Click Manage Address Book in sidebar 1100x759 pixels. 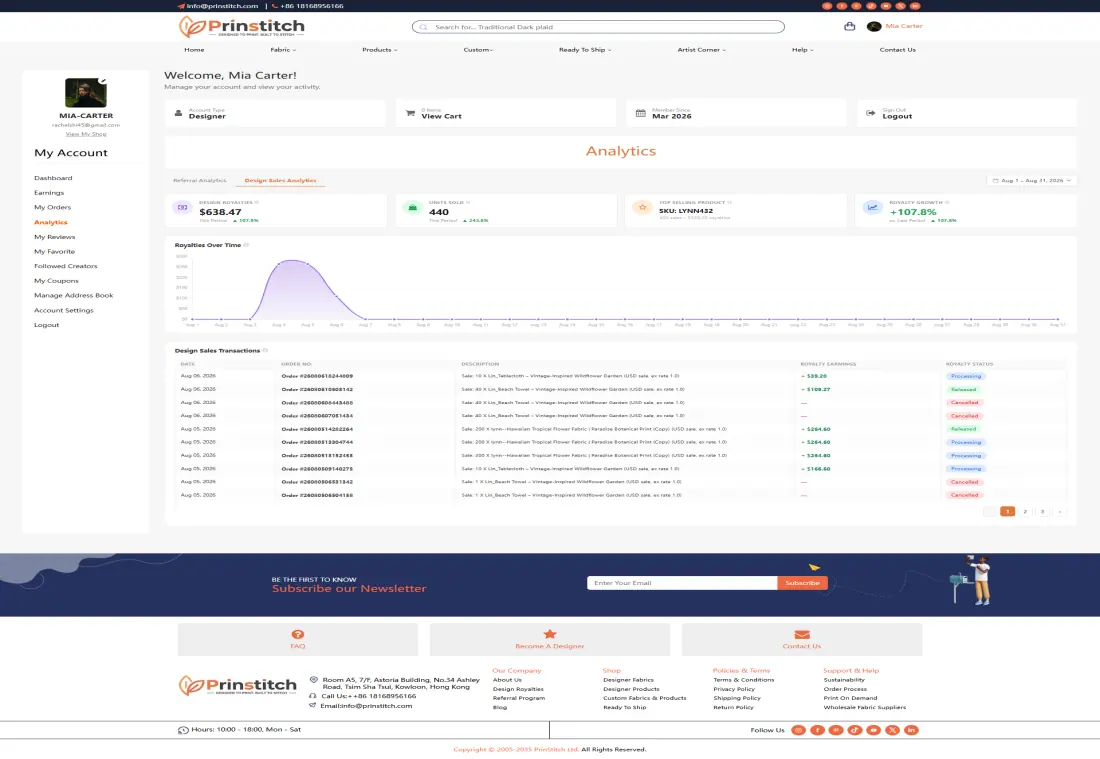point(74,295)
